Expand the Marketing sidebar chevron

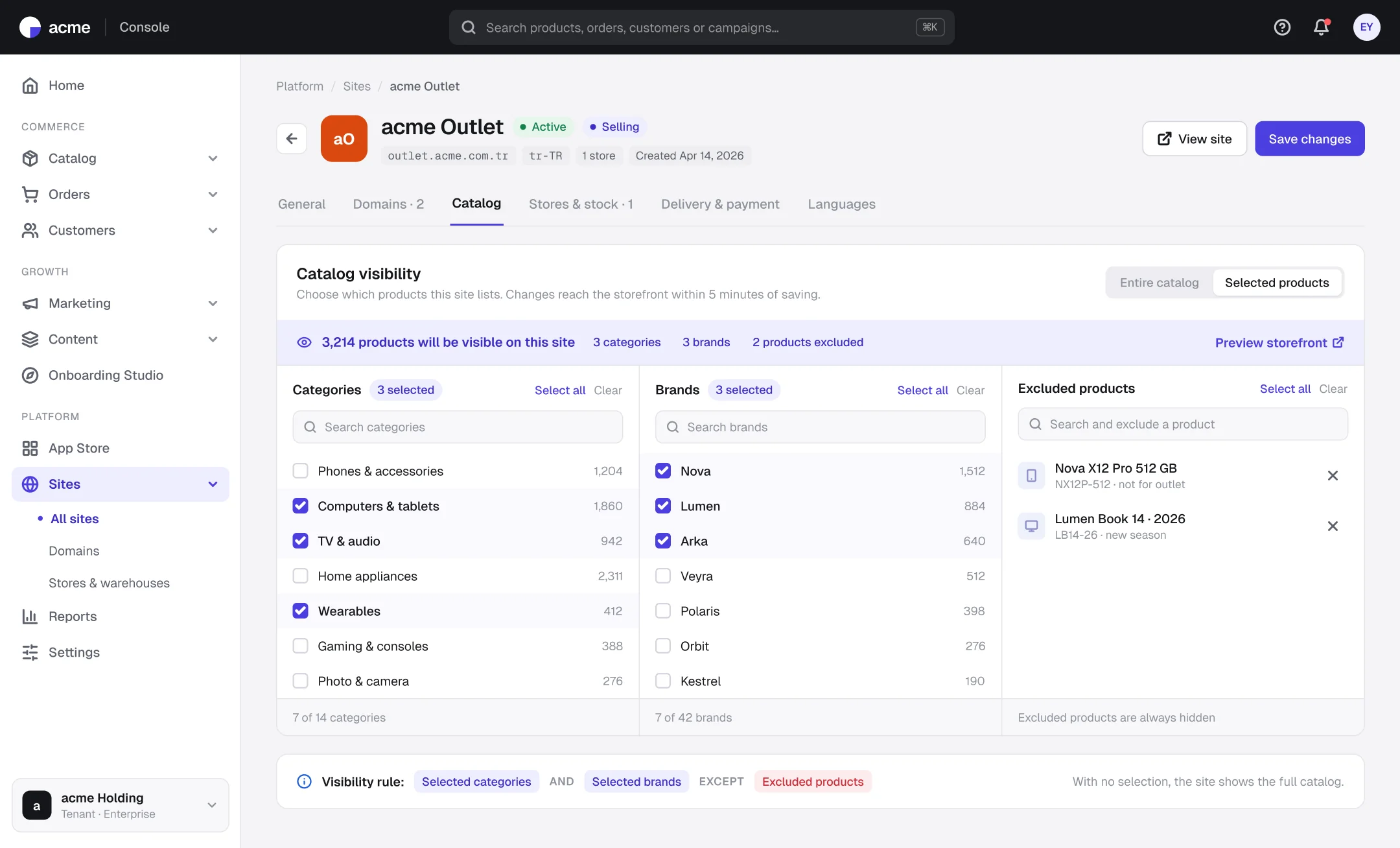213,303
